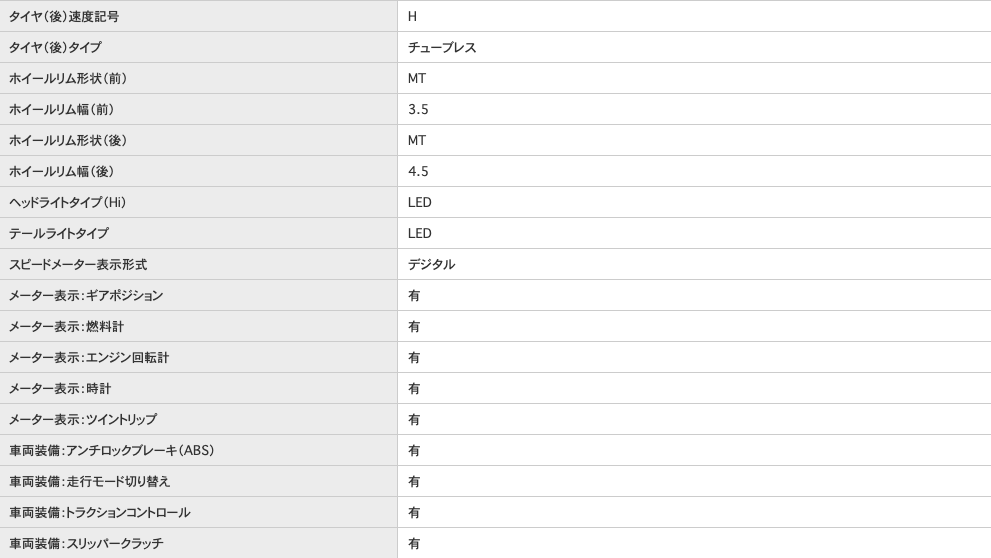This screenshot has height=558, width=991.
Task: Click the タイヤ(後)速度記号 row label
Action: point(64,17)
